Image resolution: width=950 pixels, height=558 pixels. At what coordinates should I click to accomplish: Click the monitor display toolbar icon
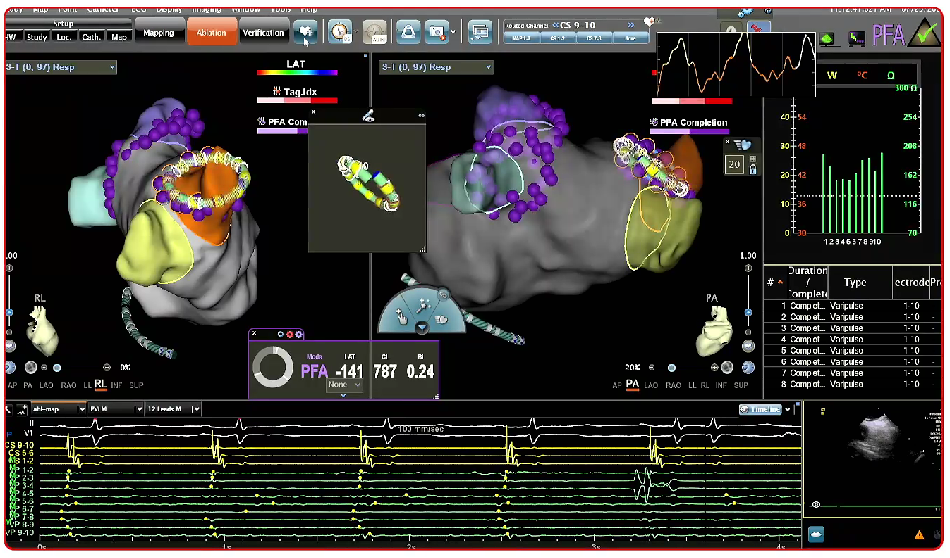point(480,33)
